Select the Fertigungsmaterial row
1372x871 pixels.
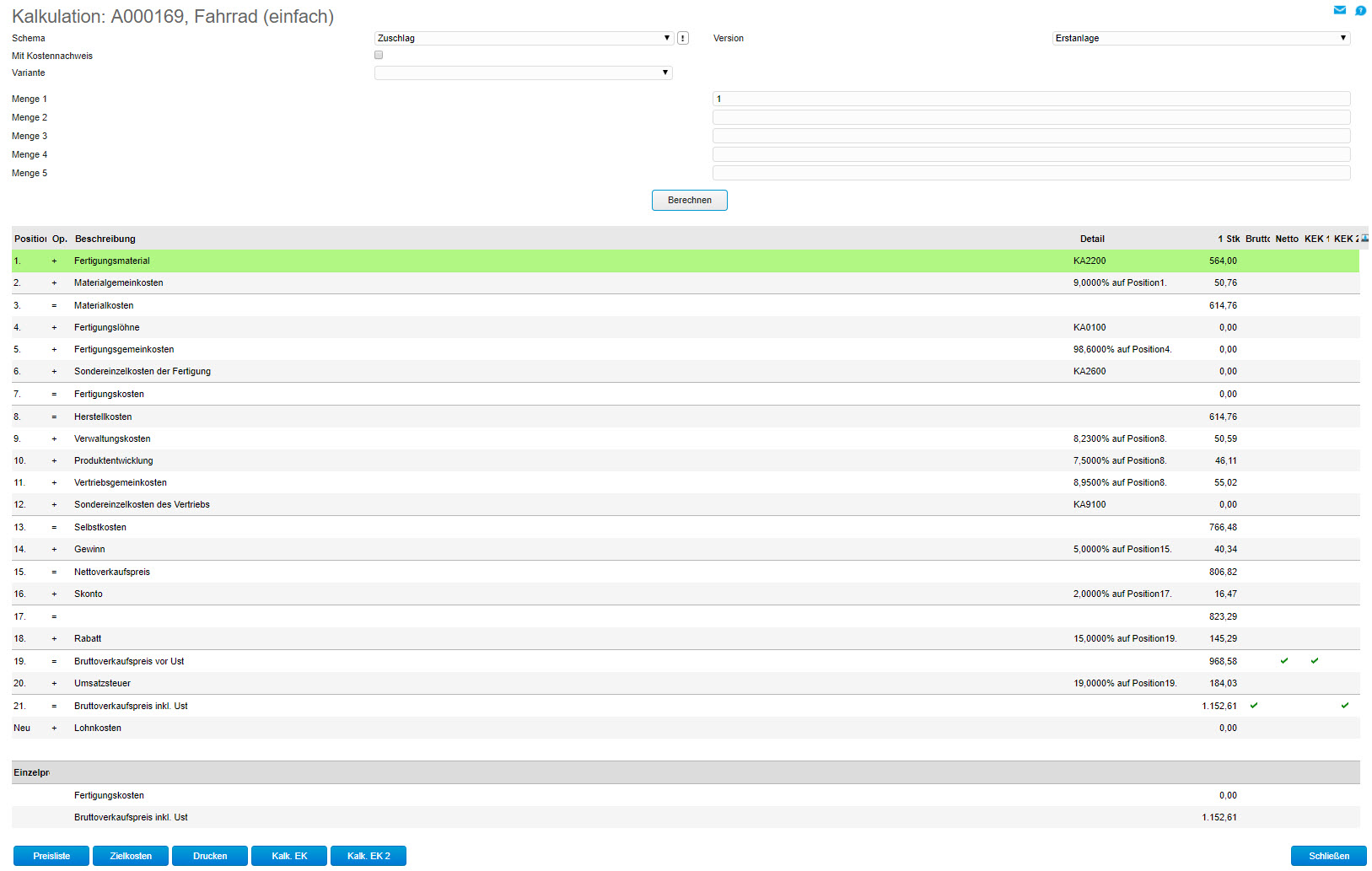112,261
